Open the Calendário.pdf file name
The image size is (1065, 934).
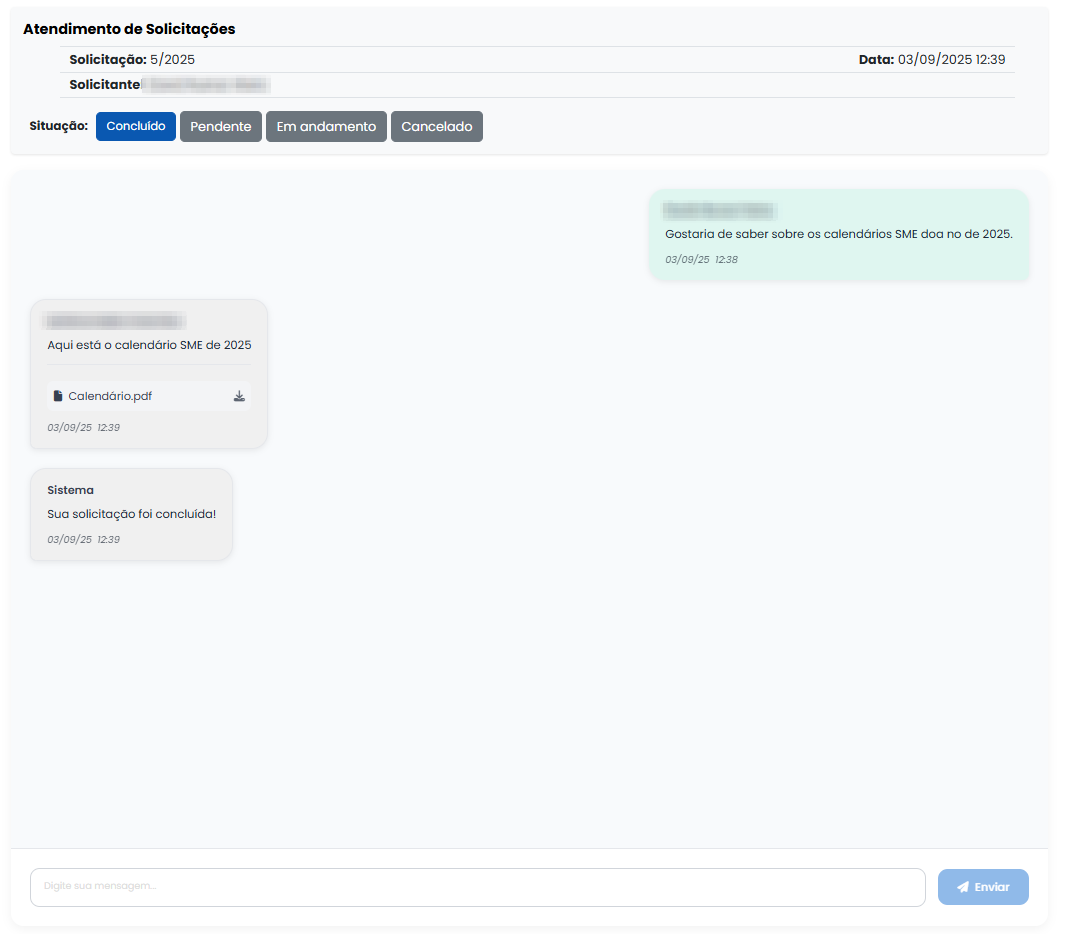click(x=110, y=396)
